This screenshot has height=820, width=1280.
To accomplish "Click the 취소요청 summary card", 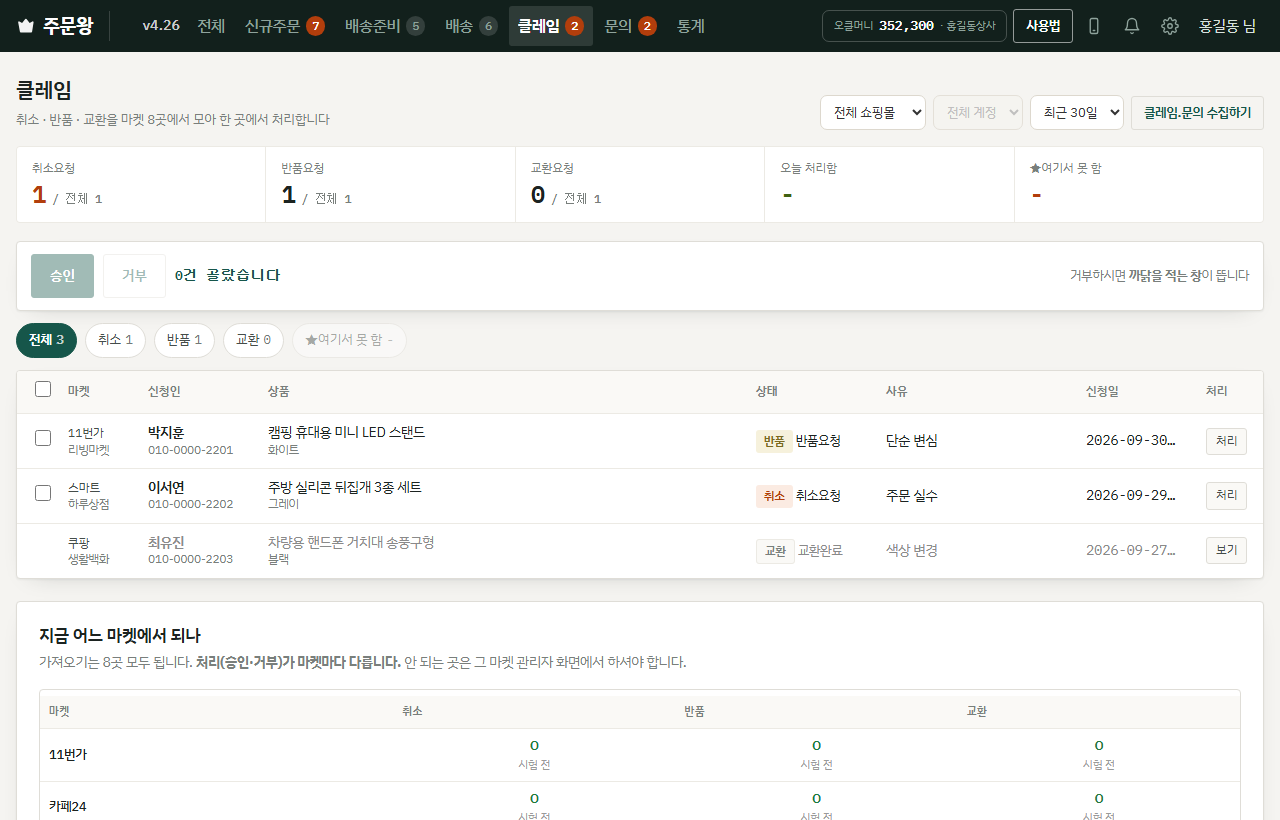I will 141,185.
